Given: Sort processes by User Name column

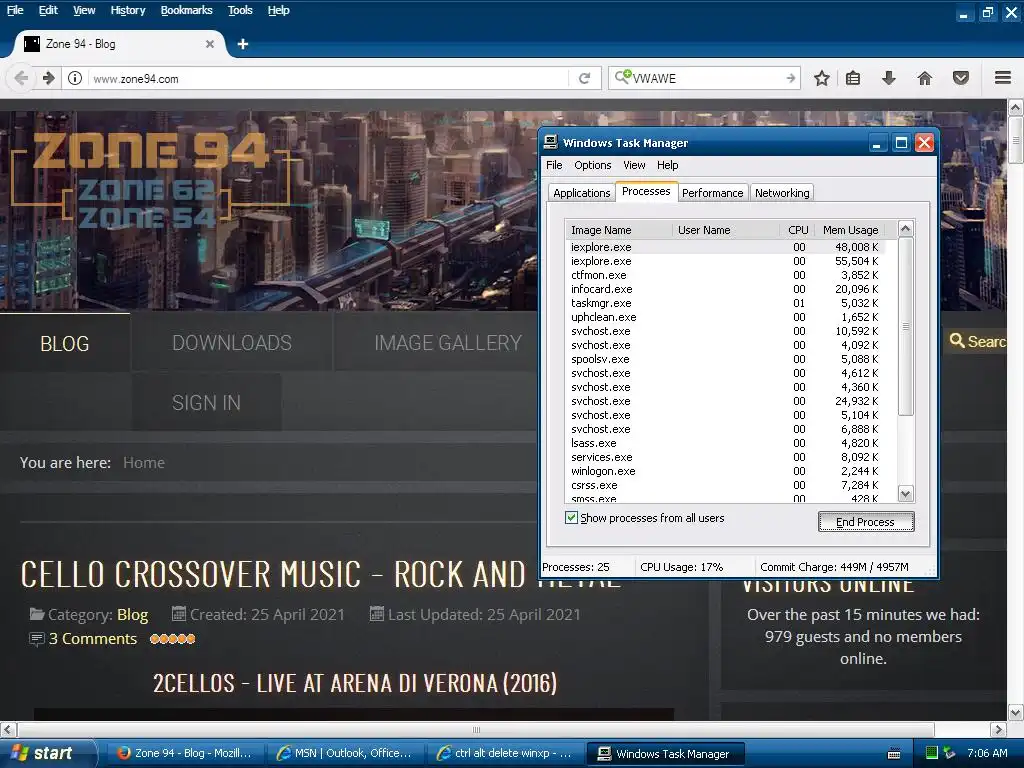Looking at the screenshot, I should point(726,230).
